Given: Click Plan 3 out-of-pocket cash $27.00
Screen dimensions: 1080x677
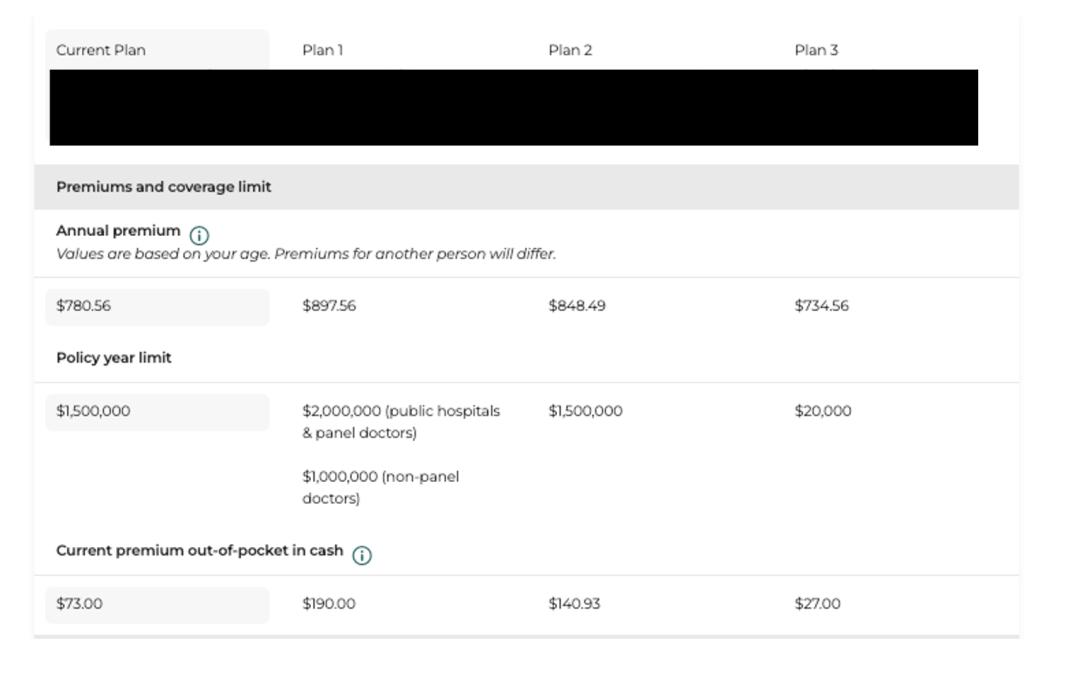Looking at the screenshot, I should 818,604.
